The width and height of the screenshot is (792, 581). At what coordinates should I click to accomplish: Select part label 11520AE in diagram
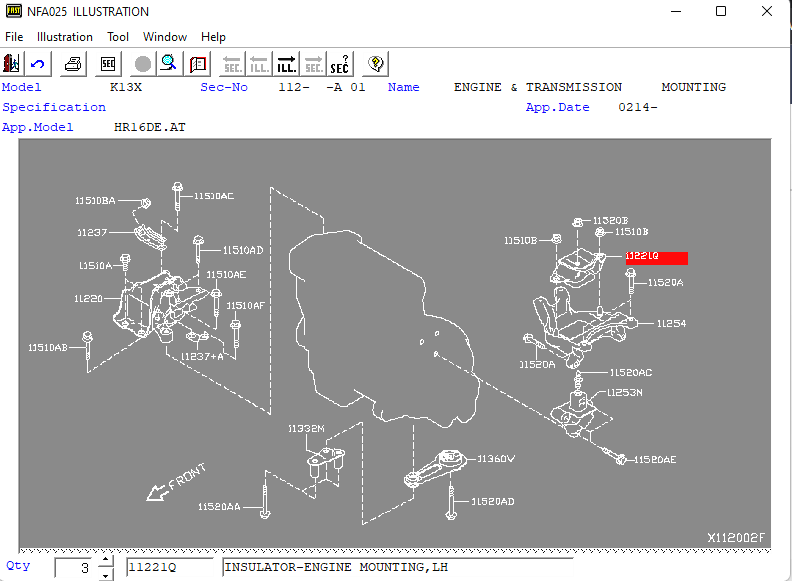(655, 460)
